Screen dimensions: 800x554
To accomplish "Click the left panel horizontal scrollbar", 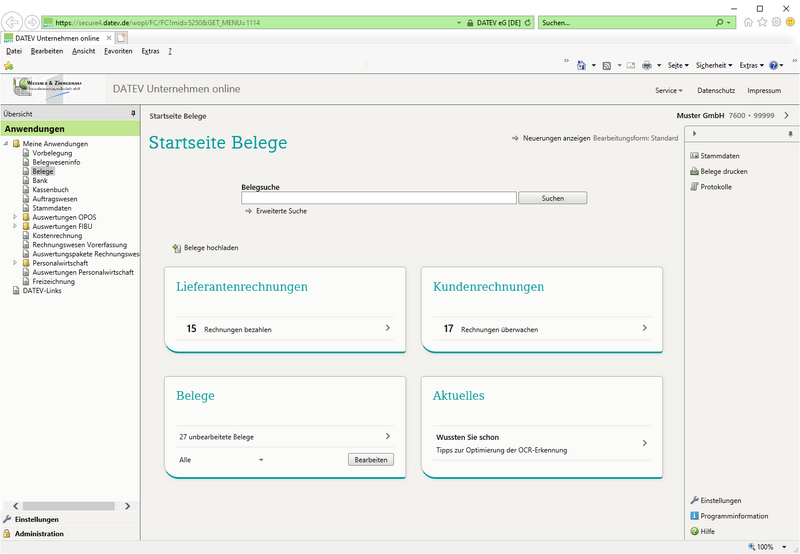I will tap(71, 506).
